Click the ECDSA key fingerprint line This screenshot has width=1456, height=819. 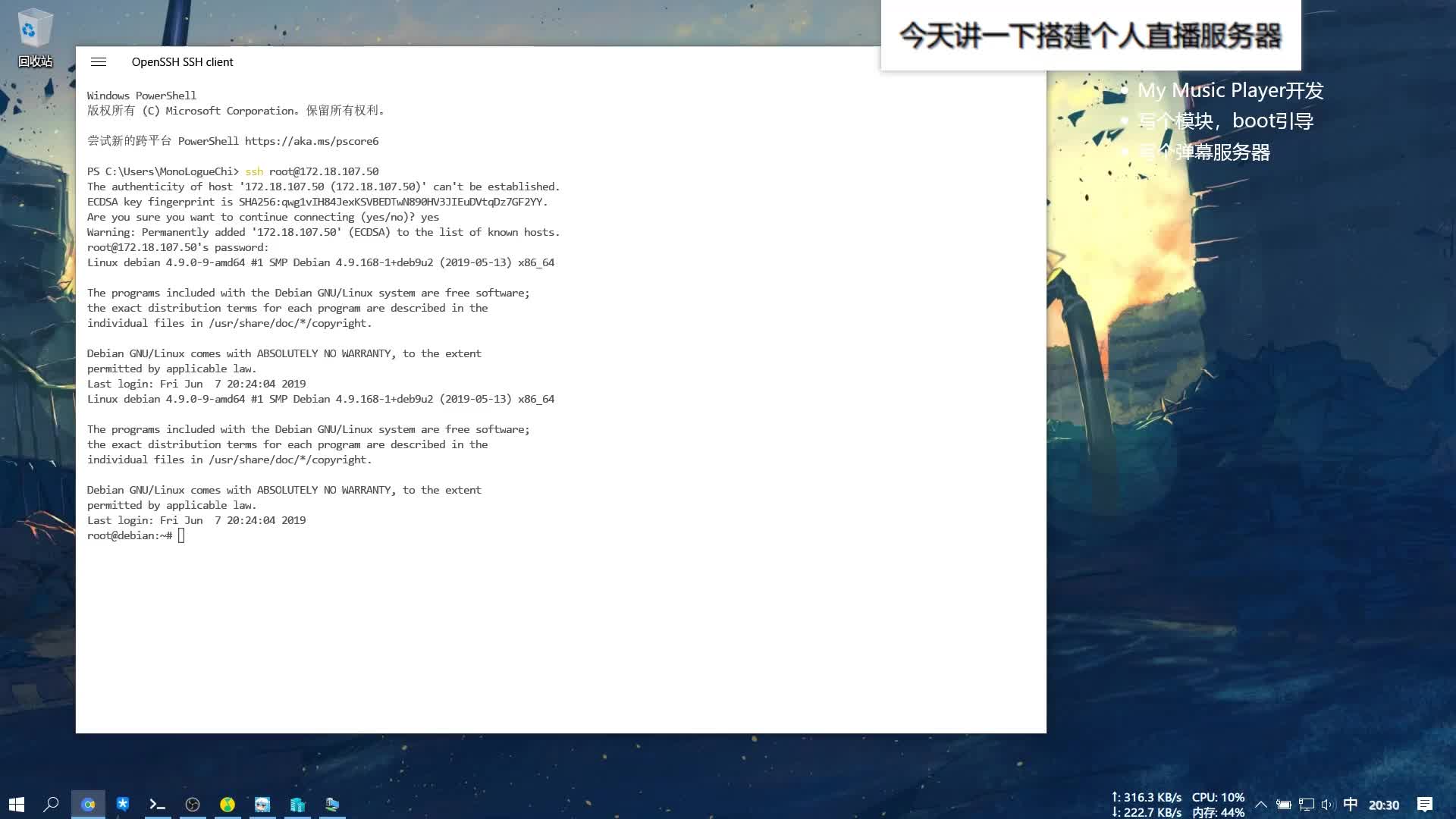click(317, 202)
